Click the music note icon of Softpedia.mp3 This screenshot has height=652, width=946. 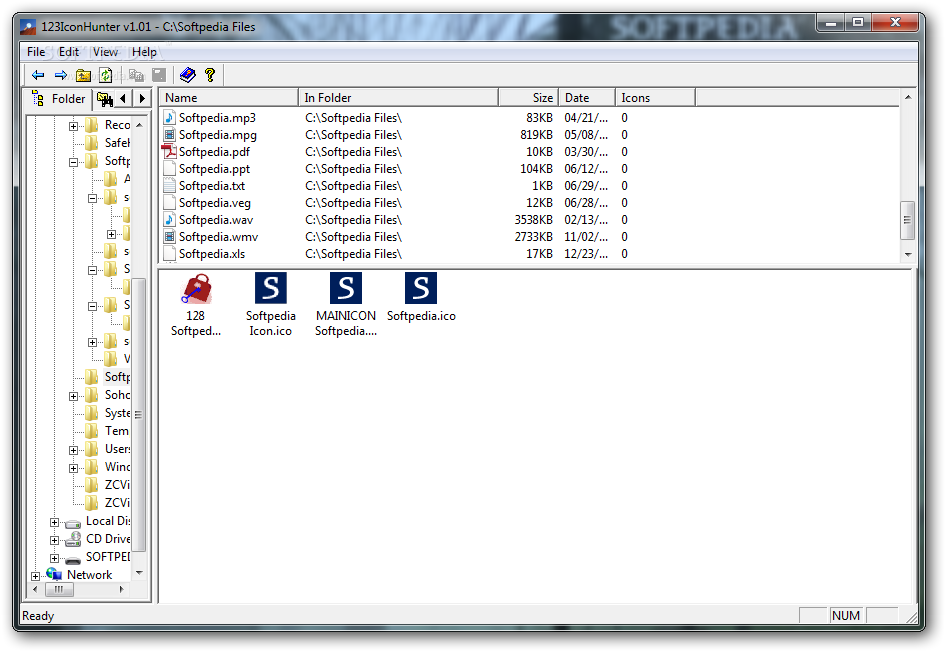[x=170, y=118]
